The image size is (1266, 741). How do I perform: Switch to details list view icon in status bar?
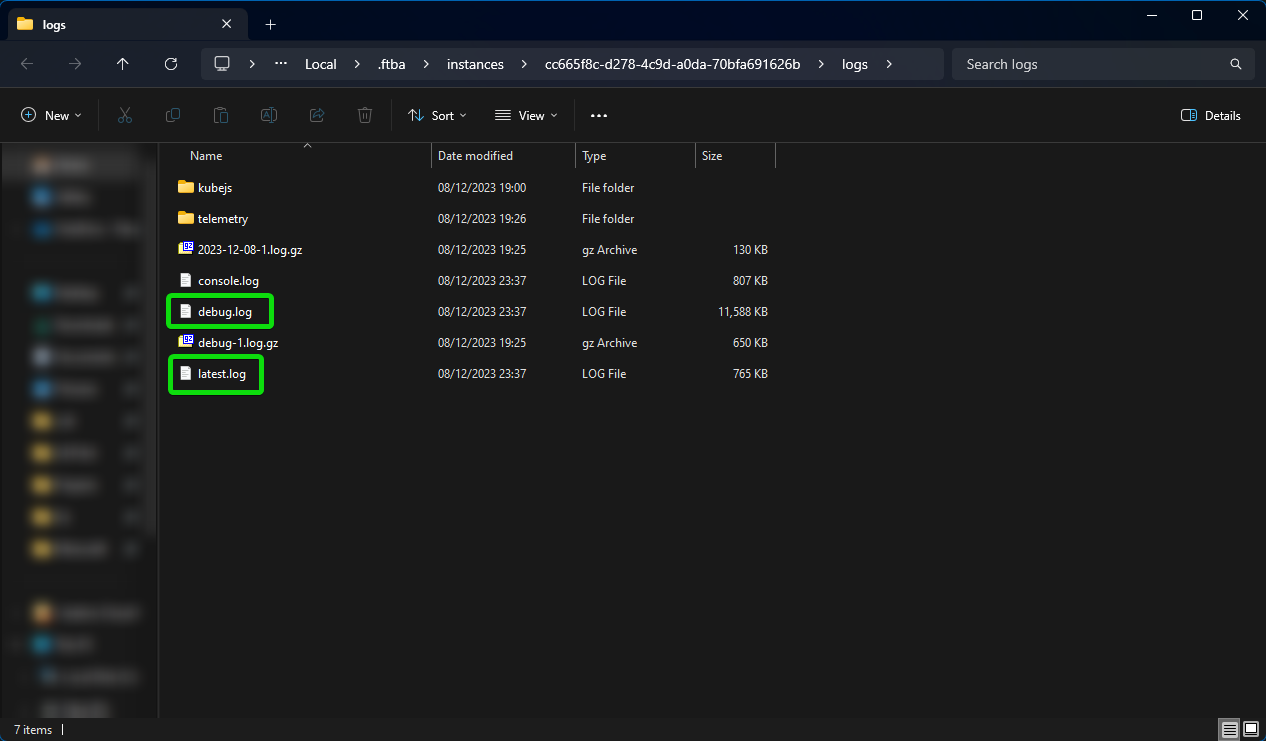[1229, 730]
